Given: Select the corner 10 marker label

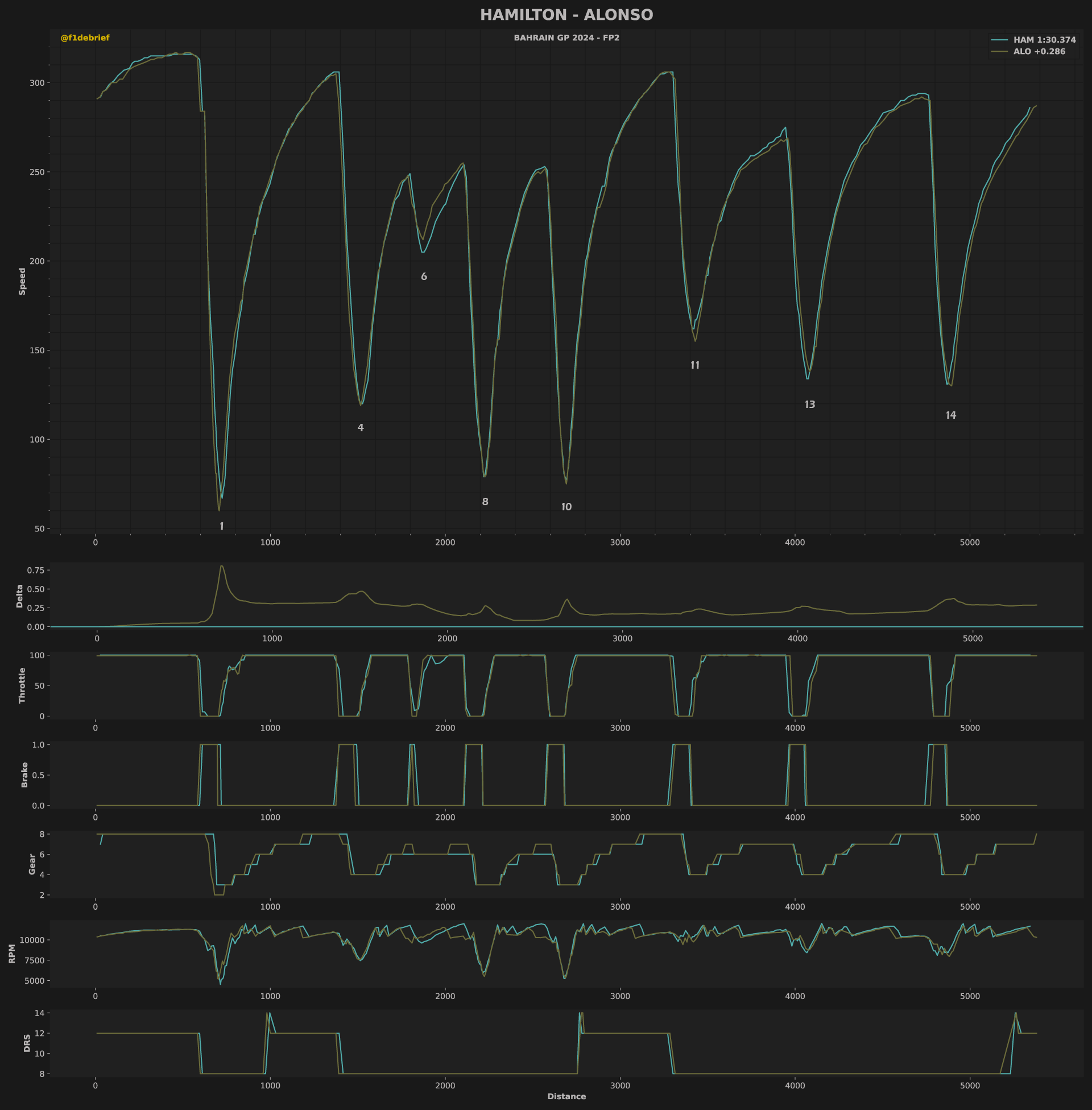Looking at the screenshot, I should [x=566, y=507].
